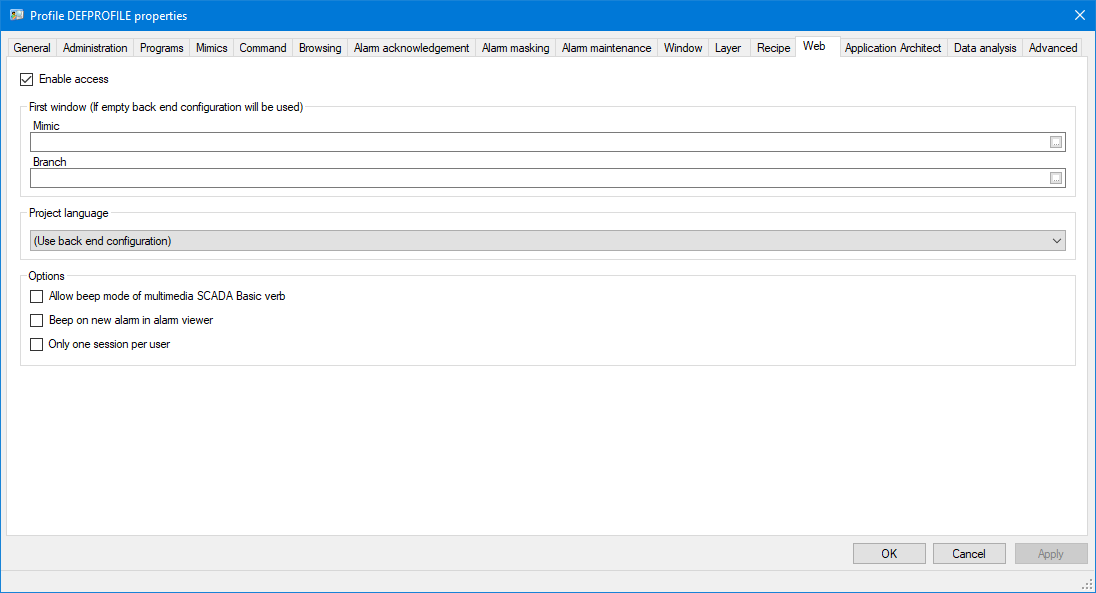
Task: Open the Alarm masking tab
Action: pos(515,48)
